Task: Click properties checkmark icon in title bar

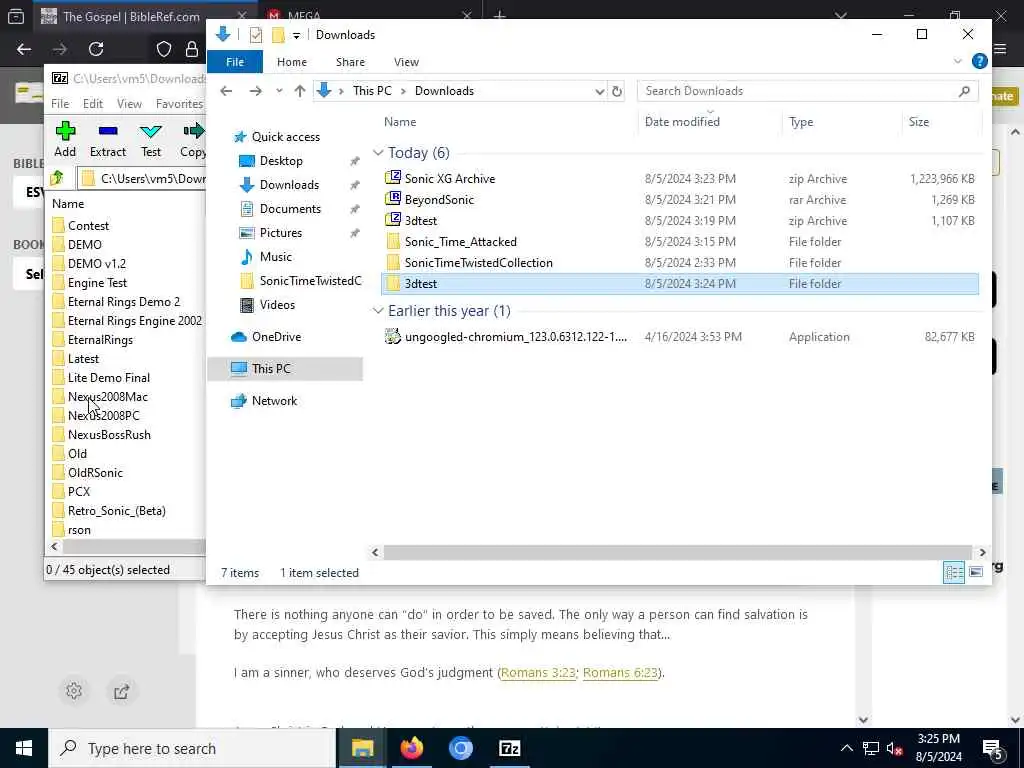Action: click(256, 35)
